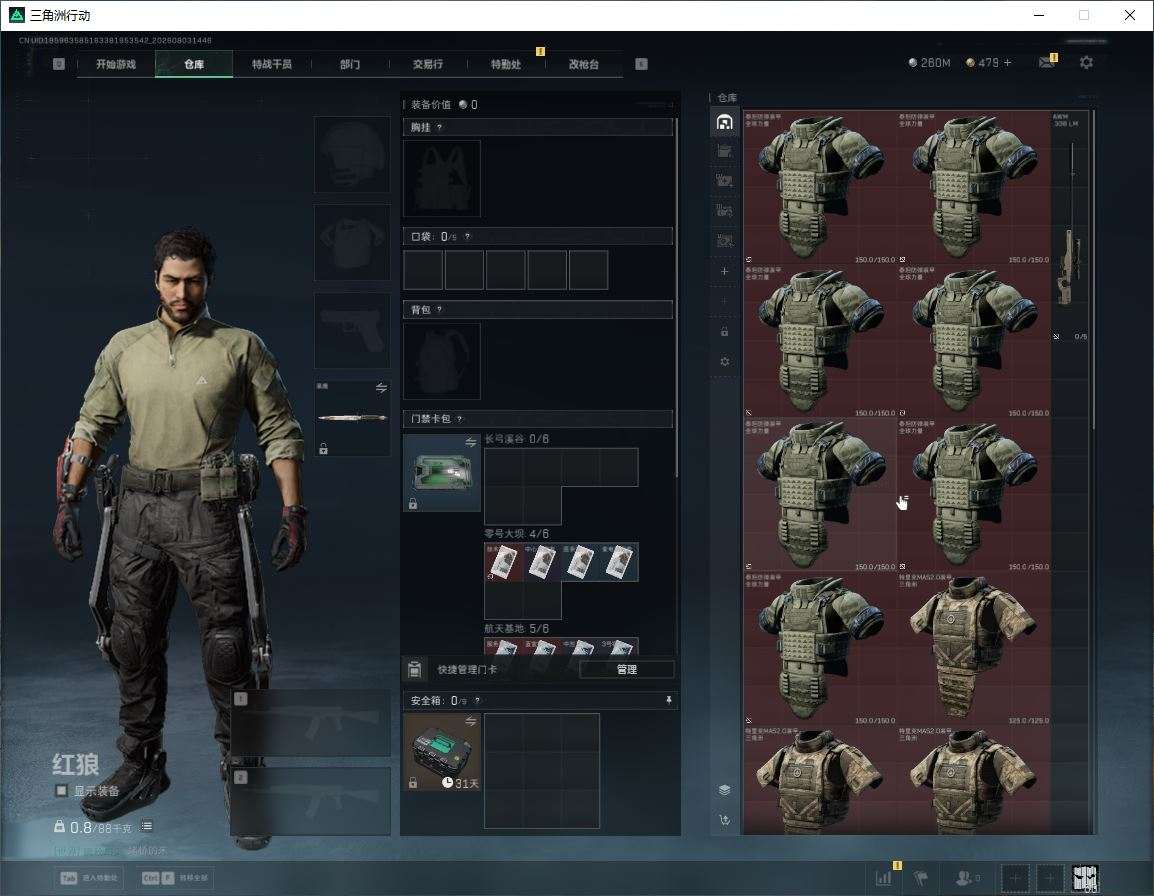The image size is (1154, 896).
Task: Click the 260M currency balance
Action: pos(930,63)
